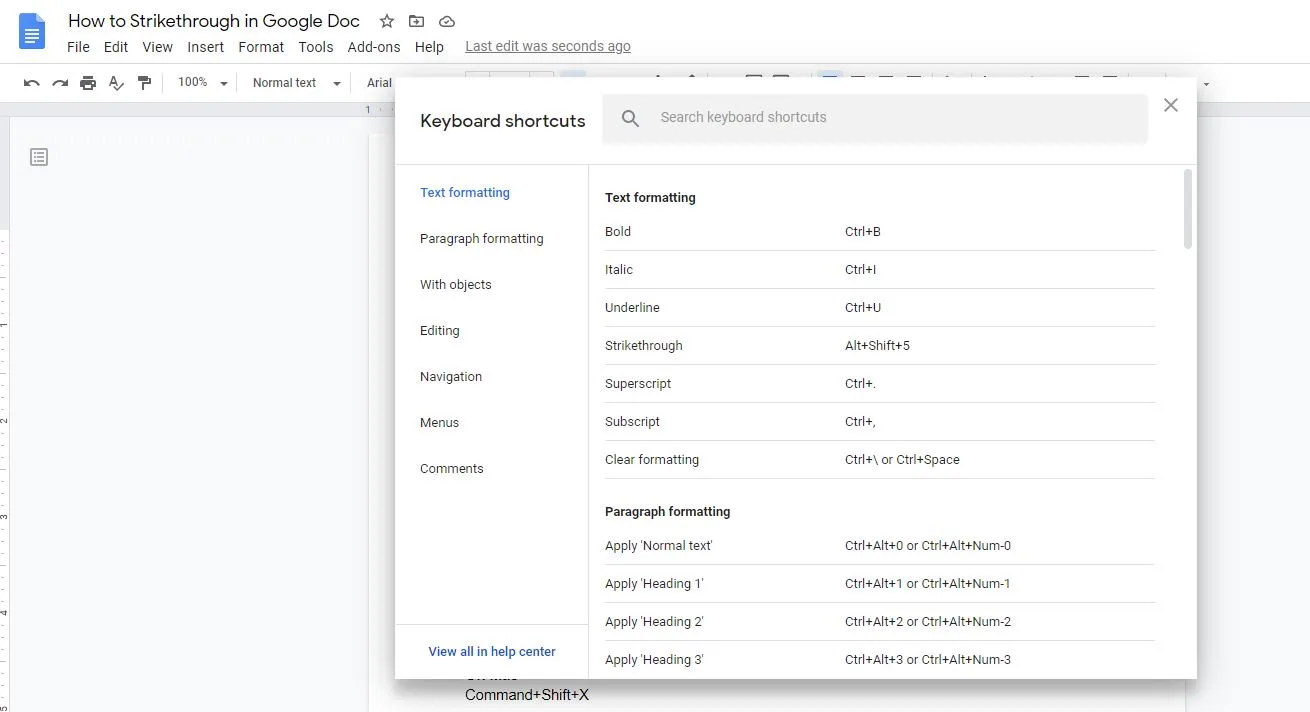Open 'Last edit was seconds ago' link
This screenshot has width=1310, height=712.
[x=548, y=46]
